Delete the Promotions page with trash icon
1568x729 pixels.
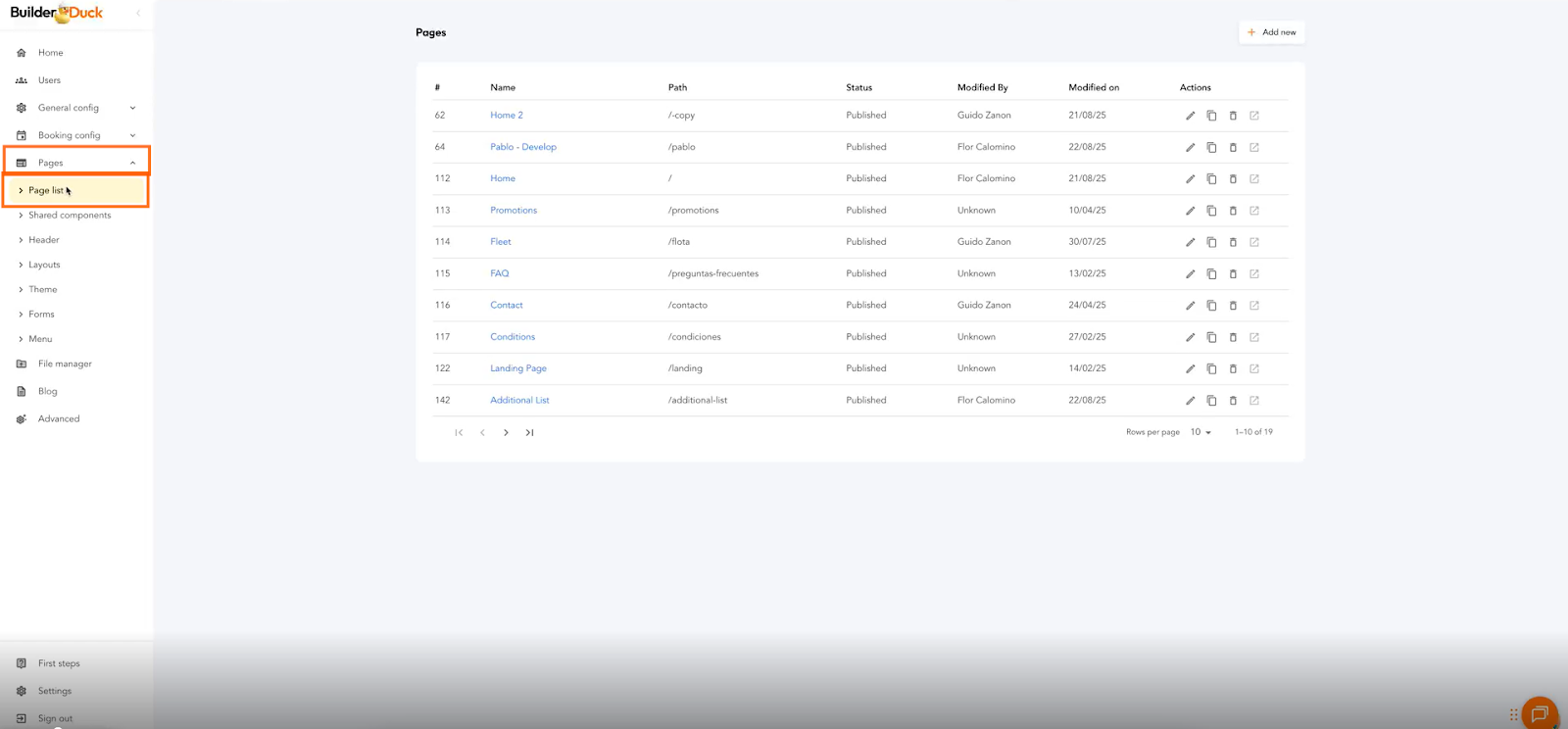[x=1233, y=211]
